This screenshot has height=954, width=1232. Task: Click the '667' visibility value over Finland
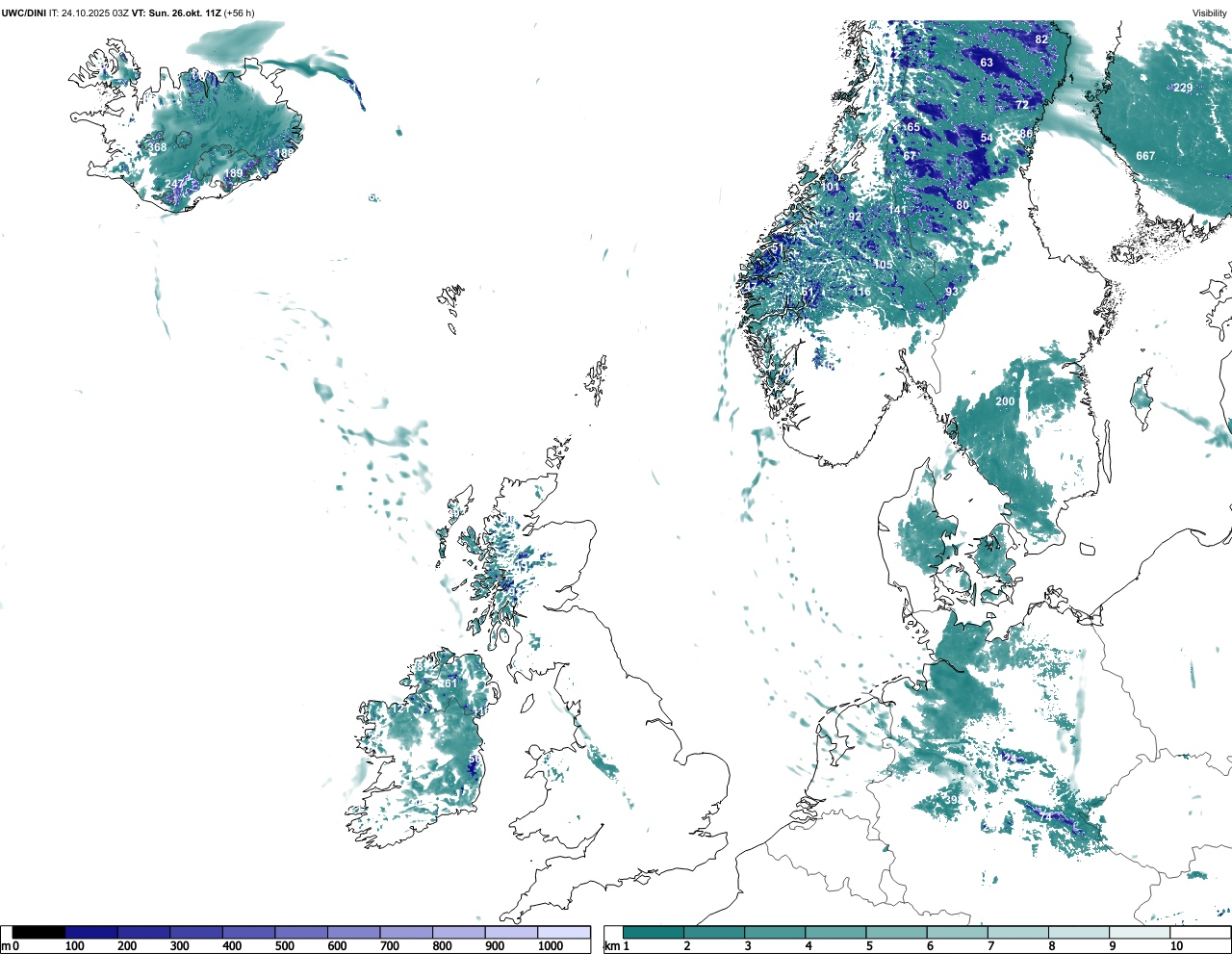point(1145,156)
